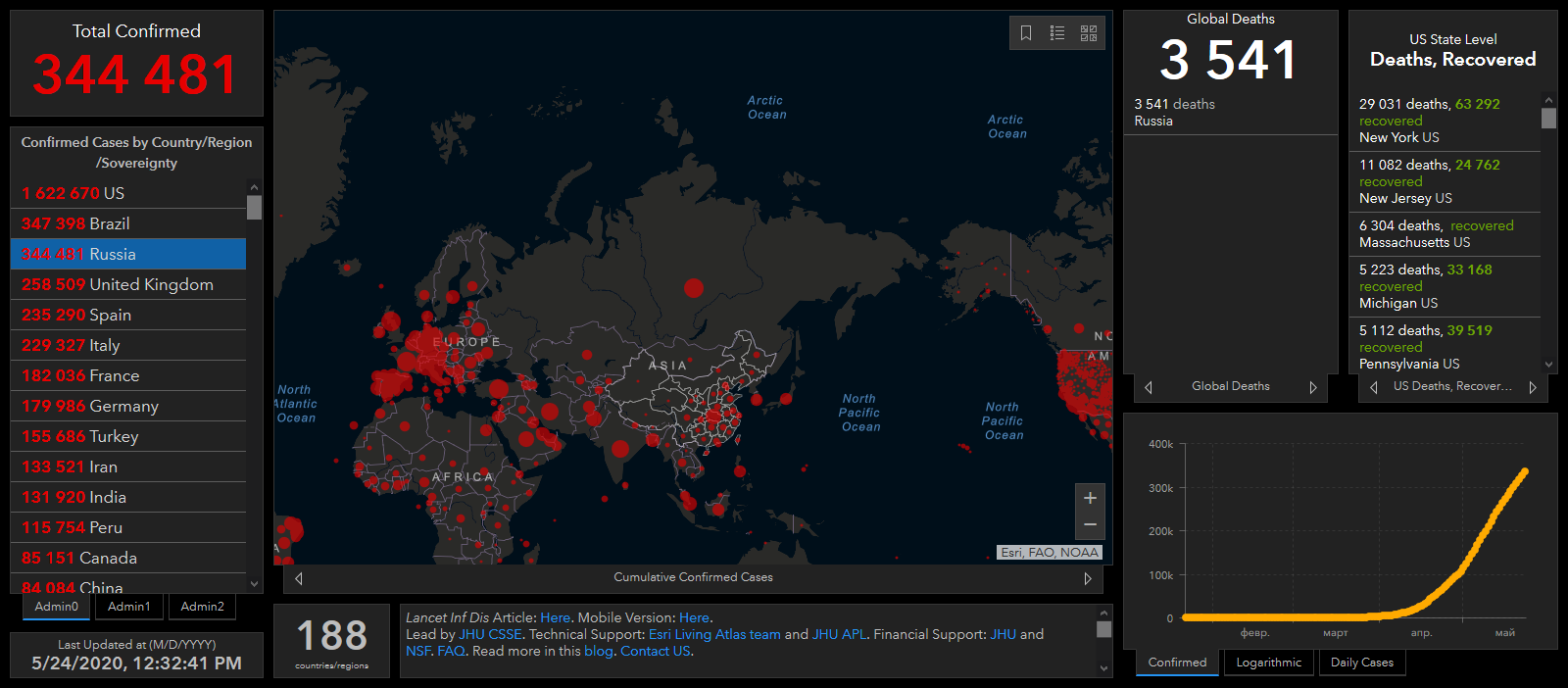Screen dimensions: 1568x688
Task: Open the map bookmarks icon
Action: pyautogui.click(x=1026, y=33)
